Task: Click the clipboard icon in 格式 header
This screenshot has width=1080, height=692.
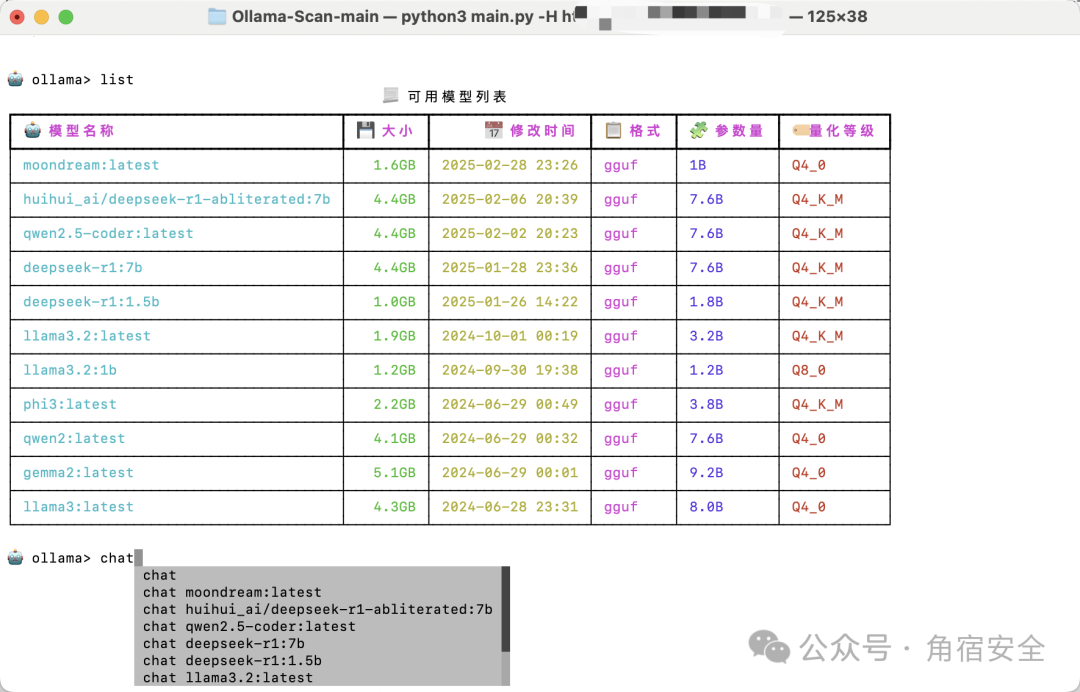Action: pyautogui.click(x=613, y=130)
